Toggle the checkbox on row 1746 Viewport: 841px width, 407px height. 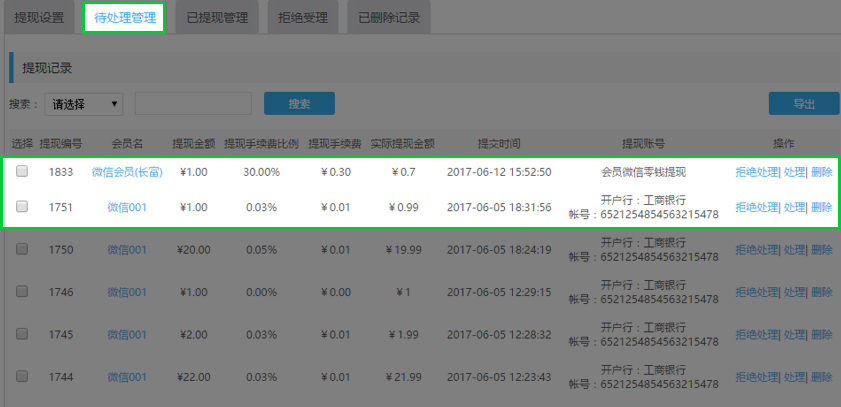[x=22, y=291]
